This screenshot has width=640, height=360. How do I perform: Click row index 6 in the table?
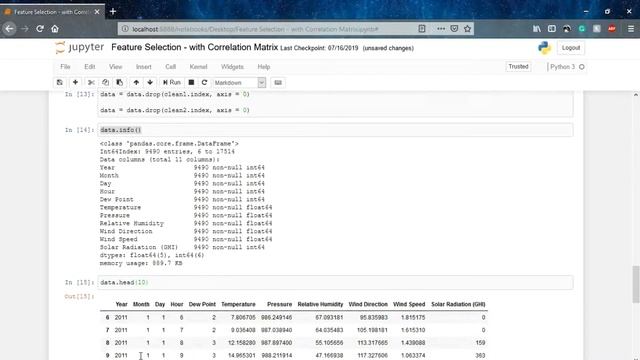pyautogui.click(x=107, y=318)
